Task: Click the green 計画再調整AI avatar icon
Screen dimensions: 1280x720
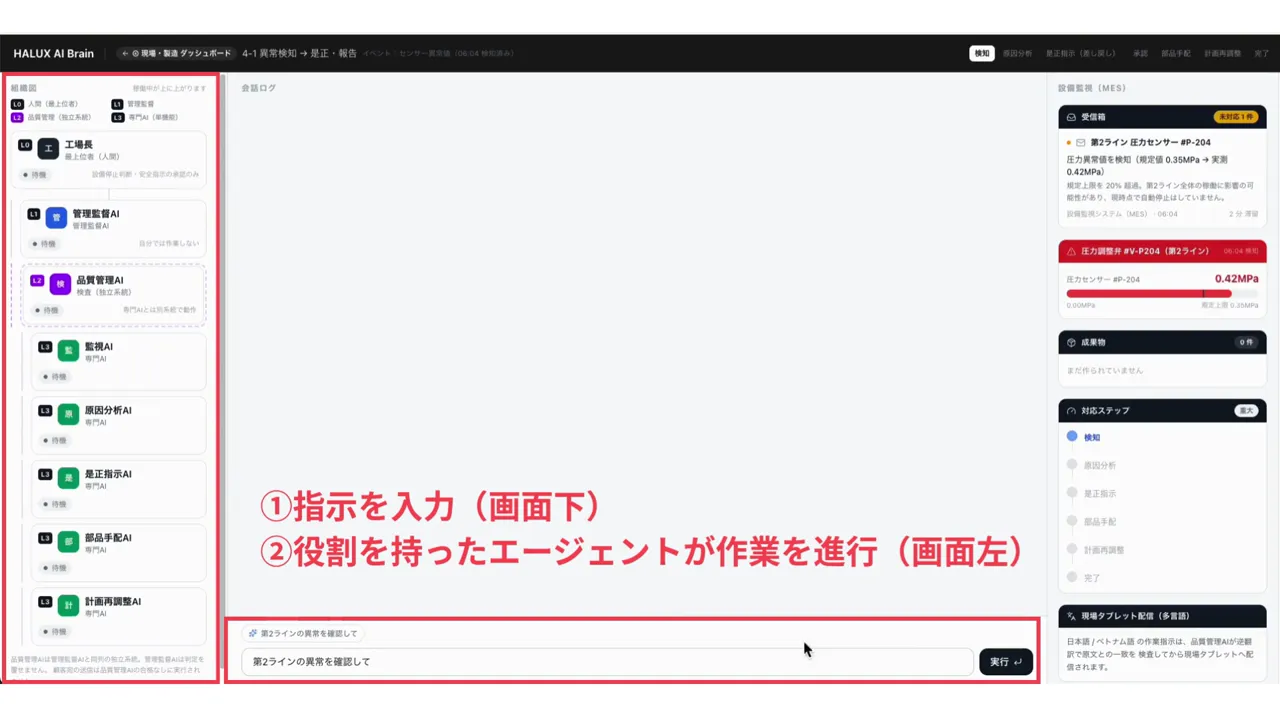Action: pyautogui.click(x=68, y=605)
